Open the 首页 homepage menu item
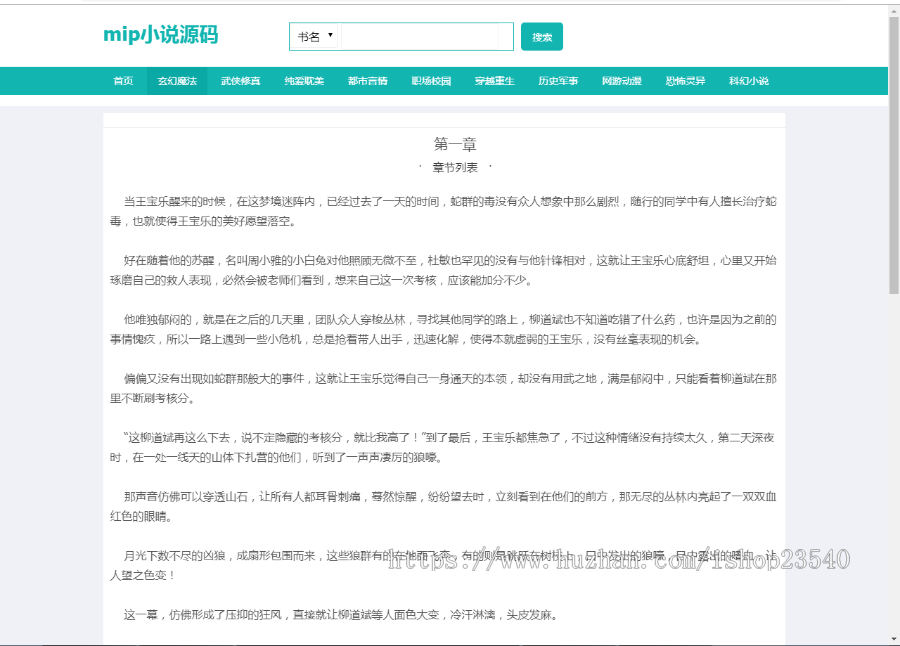 pyautogui.click(x=123, y=81)
